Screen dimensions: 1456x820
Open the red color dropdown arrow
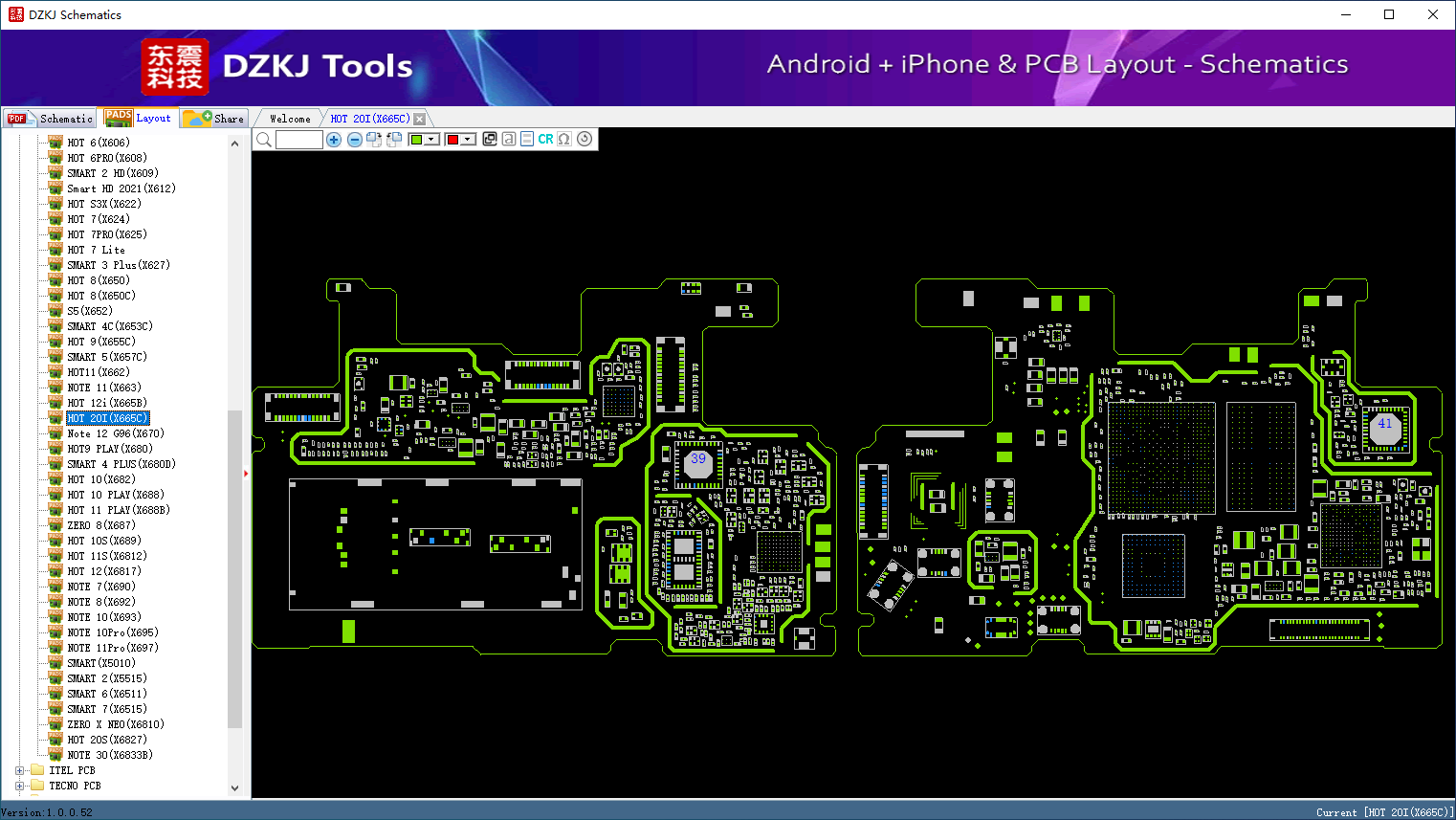468,140
